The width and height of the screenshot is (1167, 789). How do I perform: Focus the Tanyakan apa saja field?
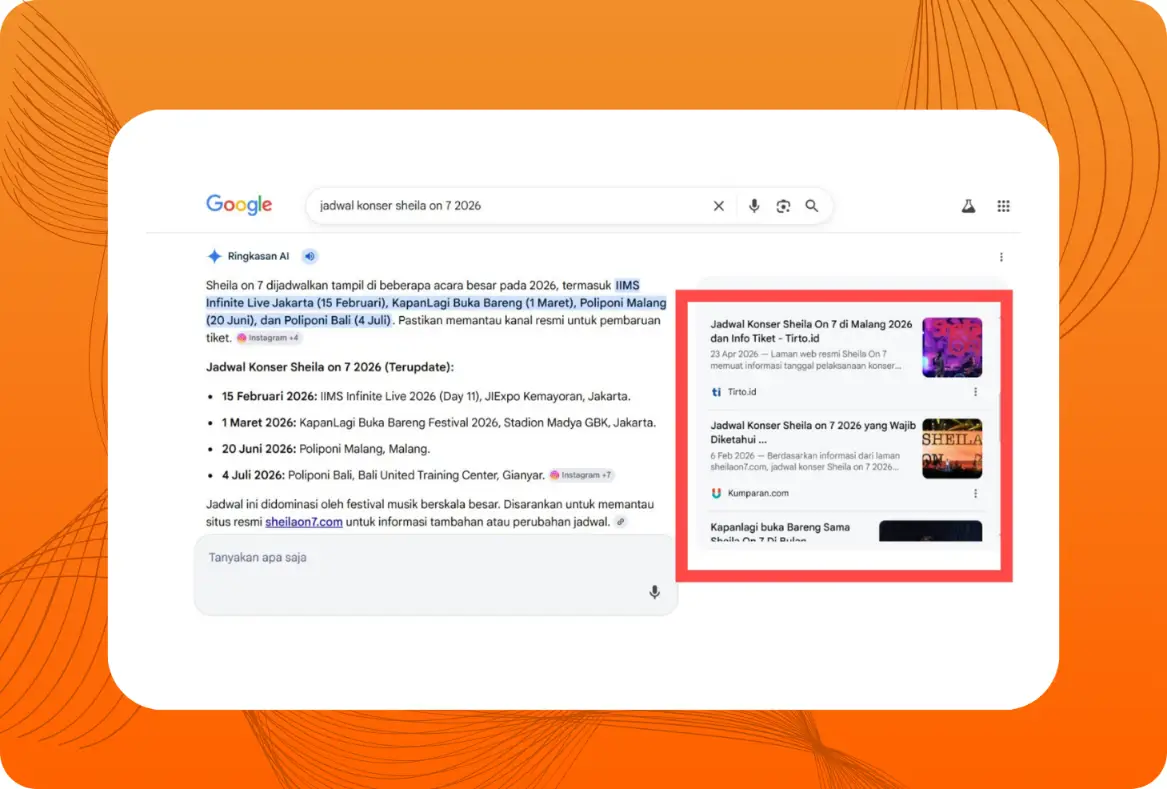pyautogui.click(x=436, y=575)
